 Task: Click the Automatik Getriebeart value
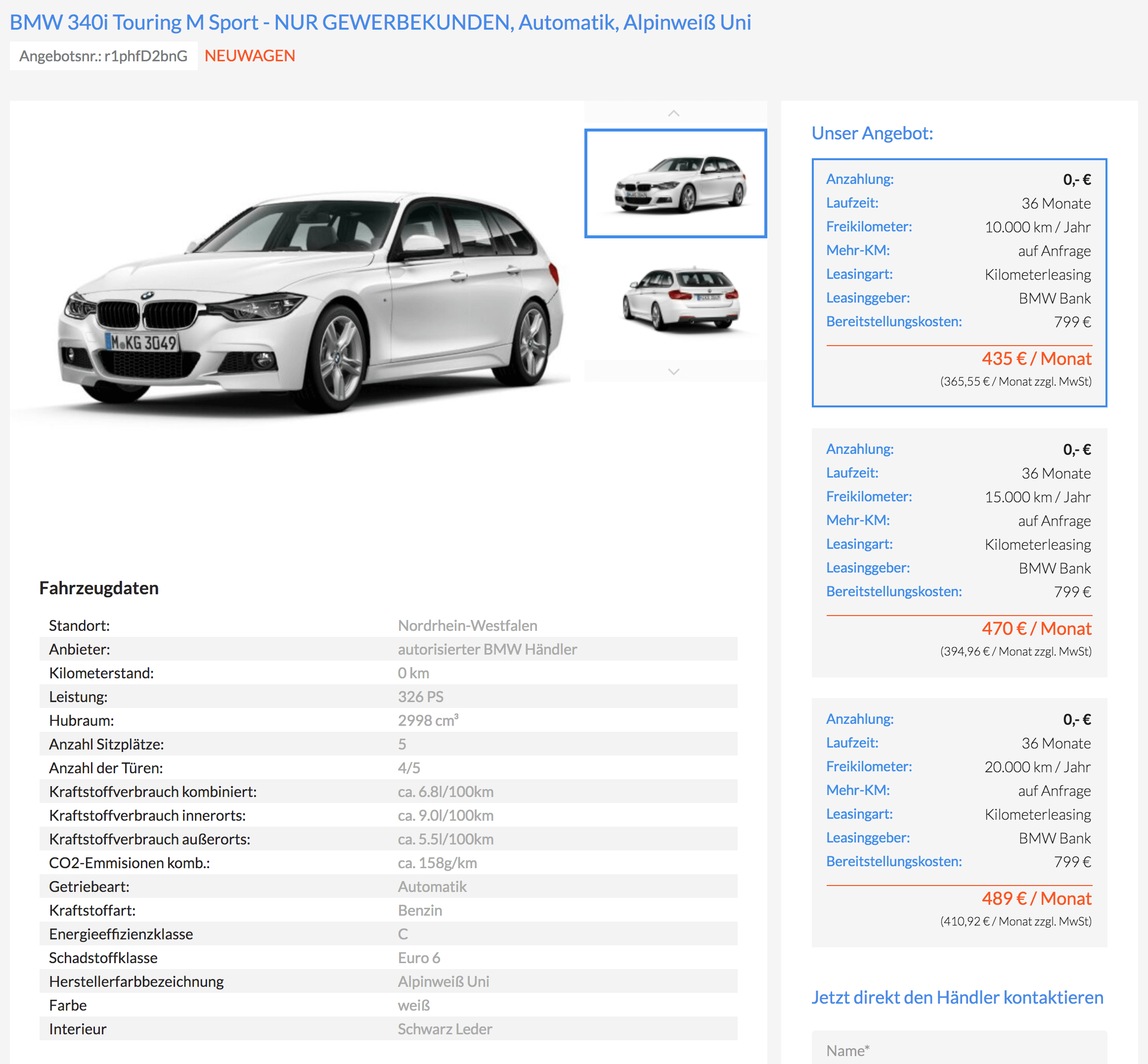432,887
